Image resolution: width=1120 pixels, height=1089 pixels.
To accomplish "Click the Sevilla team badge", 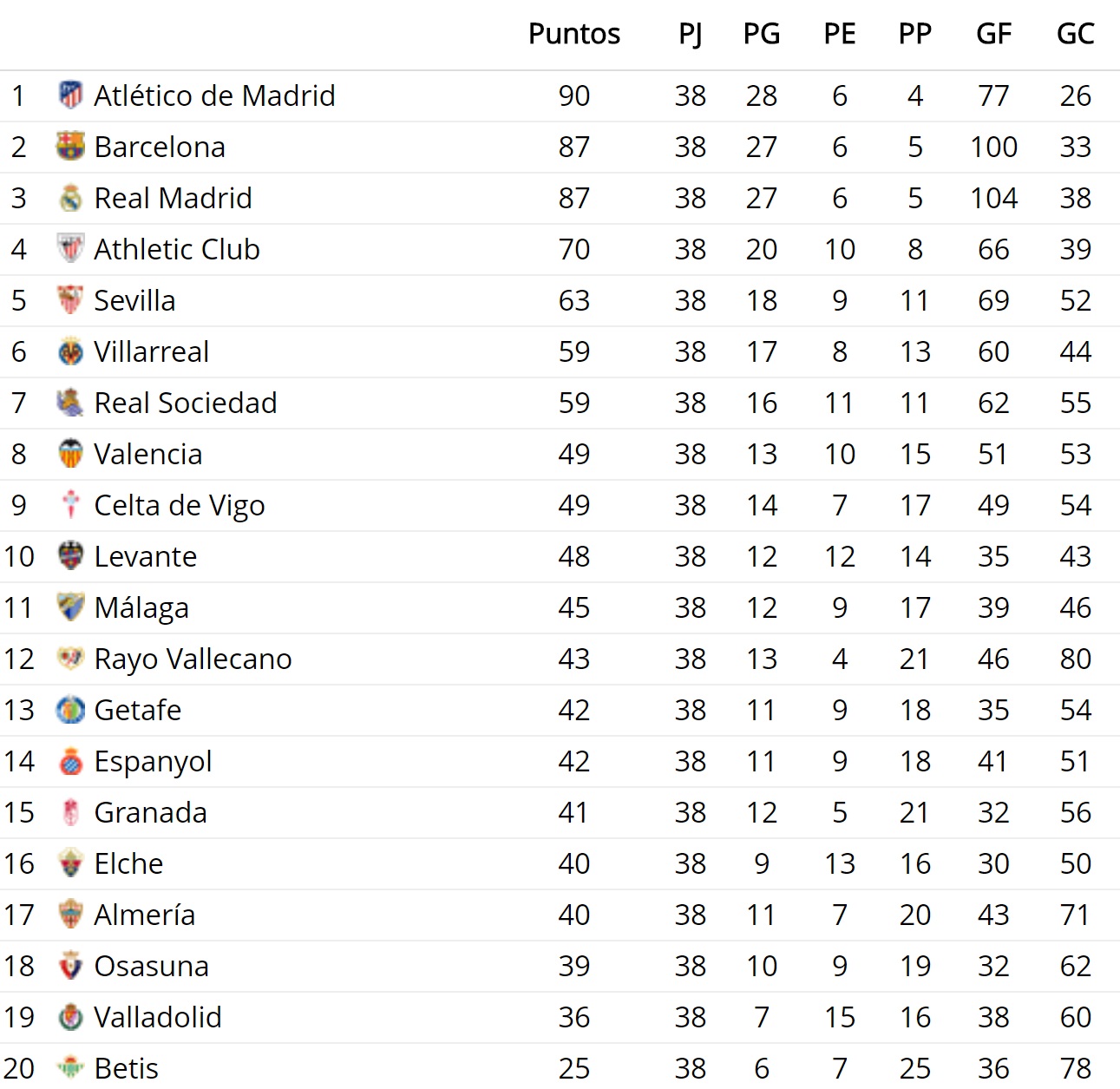I will (x=70, y=300).
